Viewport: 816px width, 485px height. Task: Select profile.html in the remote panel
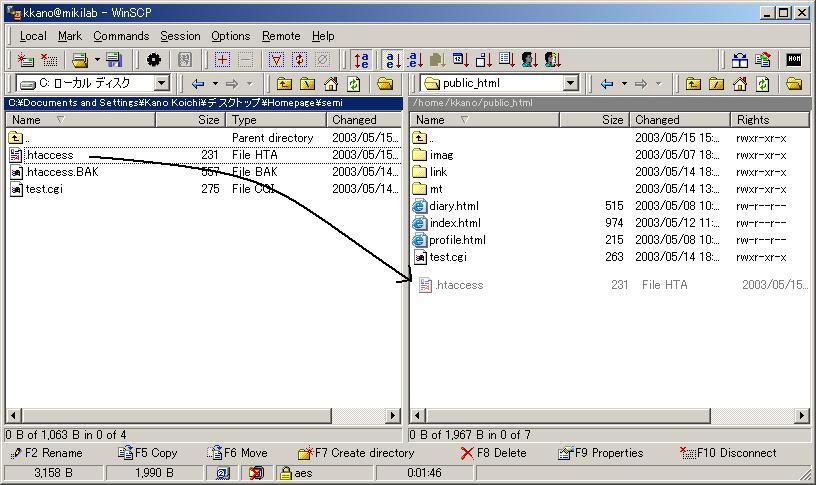coord(457,240)
